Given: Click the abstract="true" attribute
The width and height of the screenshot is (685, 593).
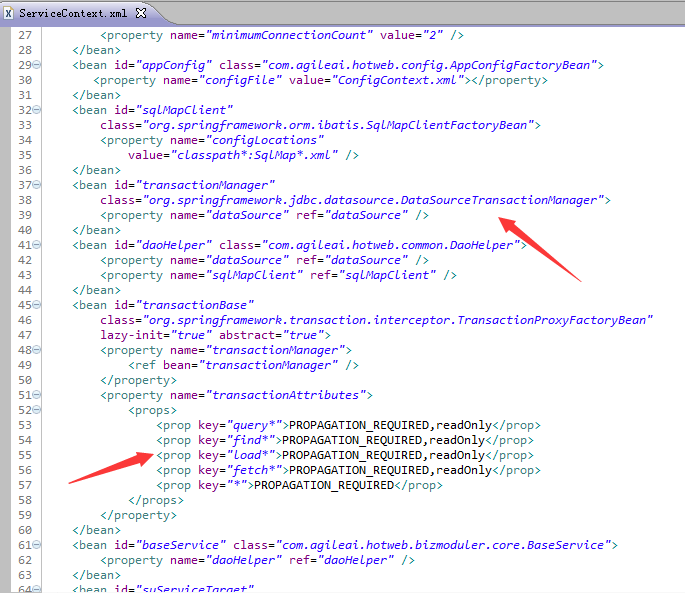Looking at the screenshot, I should click(x=271, y=335).
